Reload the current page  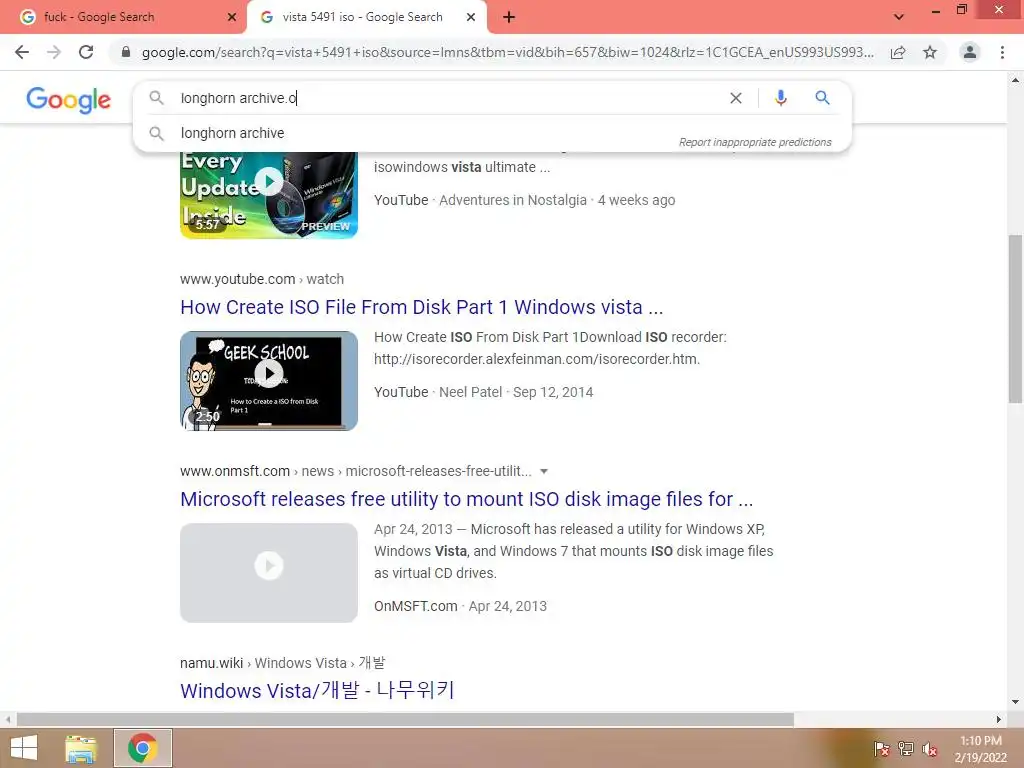(x=86, y=52)
